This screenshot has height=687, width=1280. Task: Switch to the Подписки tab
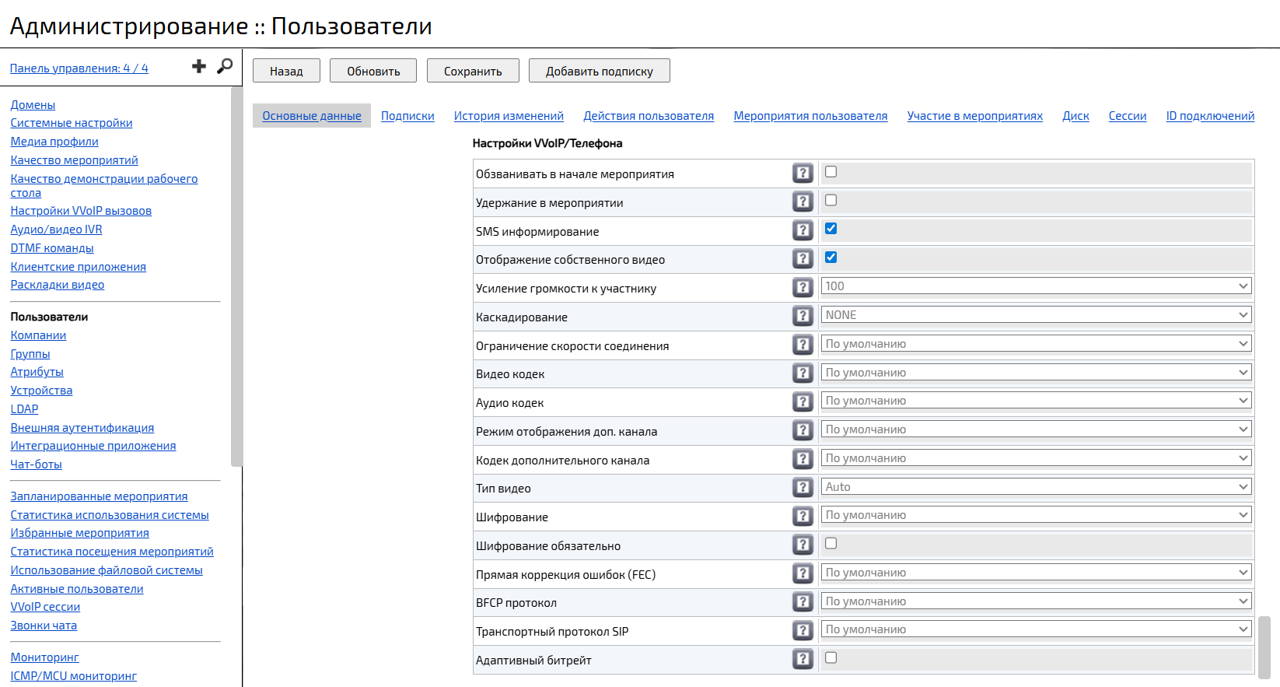point(407,116)
